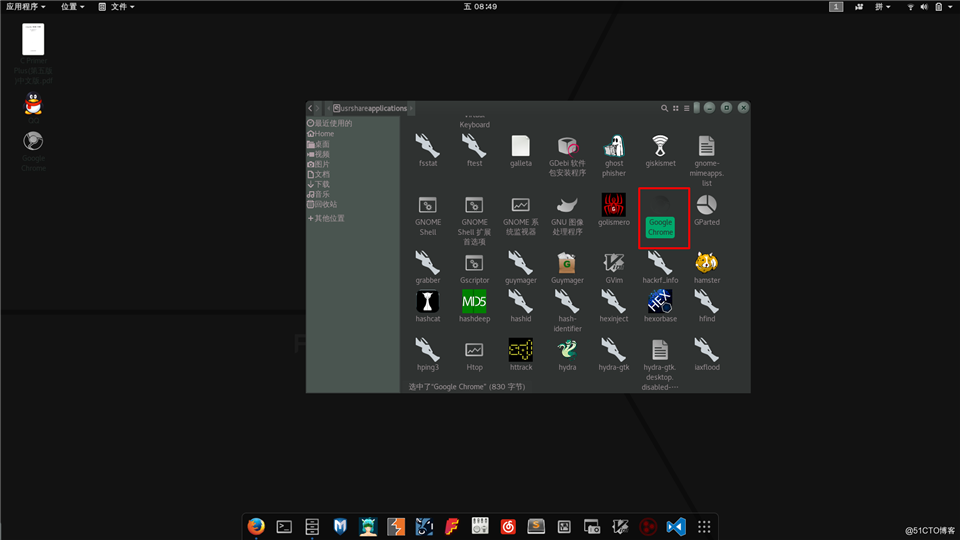The height and width of the screenshot is (540, 960).
Task: Go back in the file manager
Action: (x=310, y=108)
